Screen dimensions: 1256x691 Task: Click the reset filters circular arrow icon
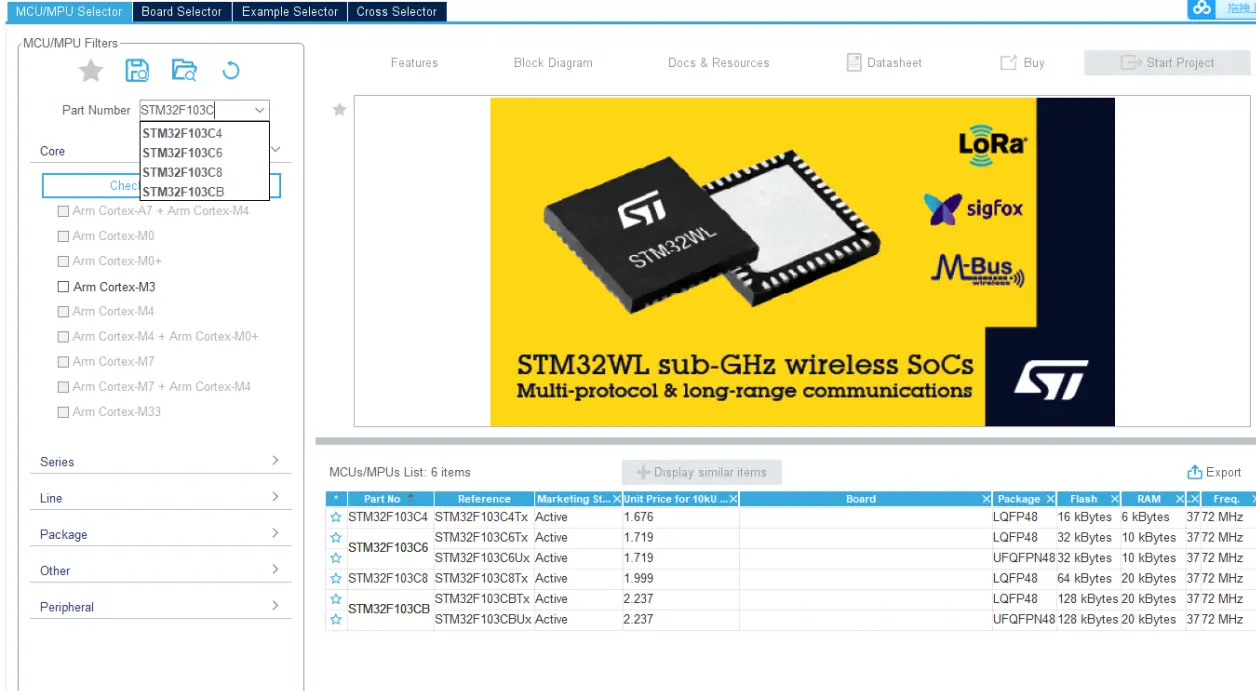pos(231,70)
